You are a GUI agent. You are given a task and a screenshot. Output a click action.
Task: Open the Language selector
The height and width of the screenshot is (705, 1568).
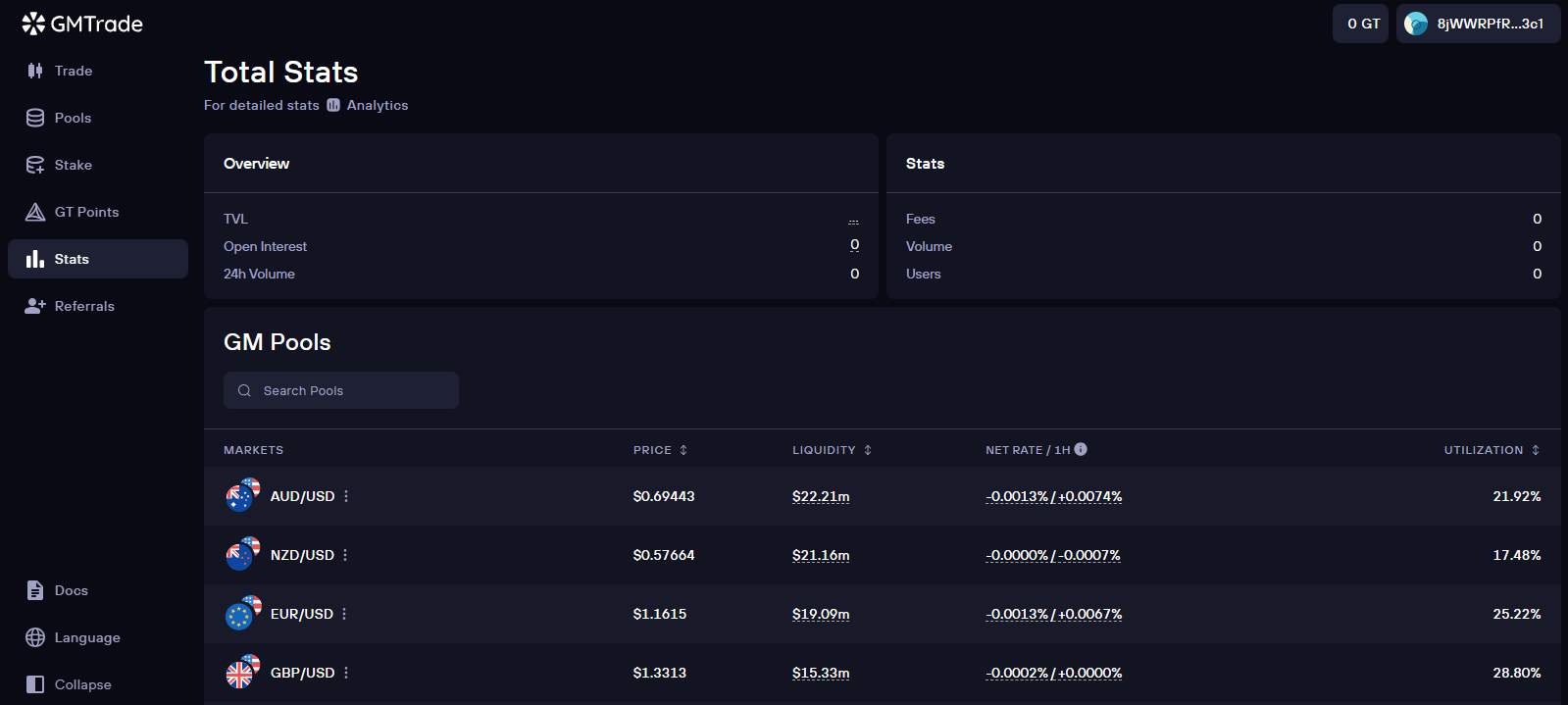click(98, 637)
